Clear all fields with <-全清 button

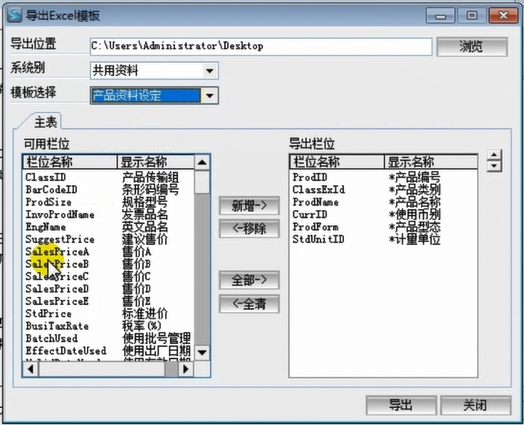249,304
